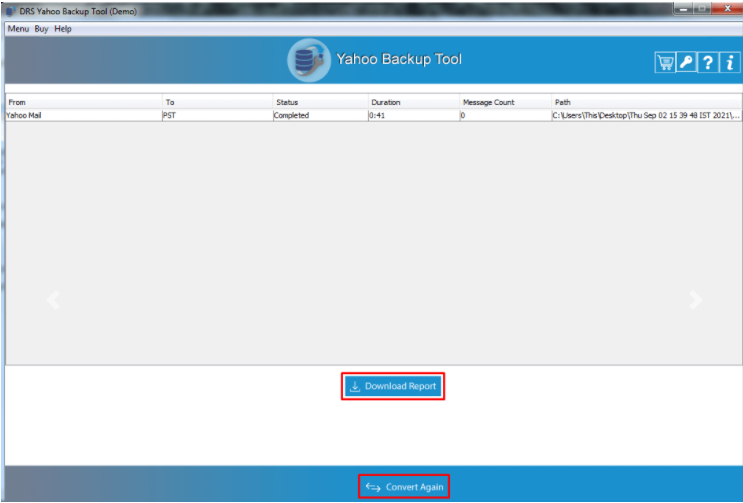Open the question mark help icon

coord(707,62)
